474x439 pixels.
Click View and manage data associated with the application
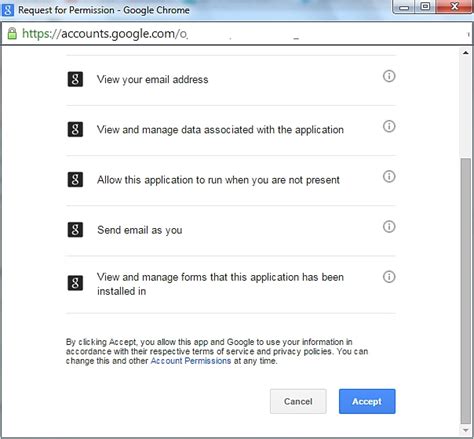(x=220, y=130)
